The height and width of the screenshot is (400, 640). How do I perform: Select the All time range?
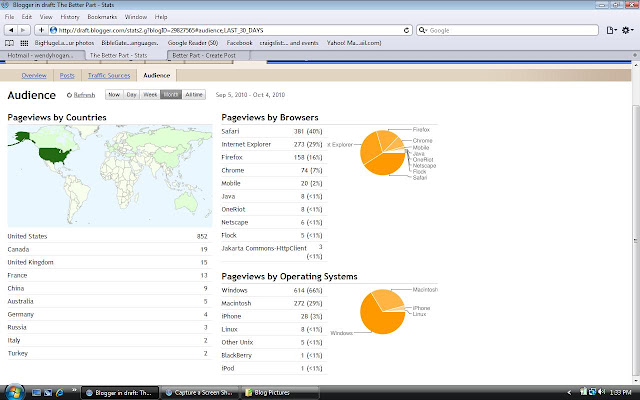pyautogui.click(x=194, y=95)
